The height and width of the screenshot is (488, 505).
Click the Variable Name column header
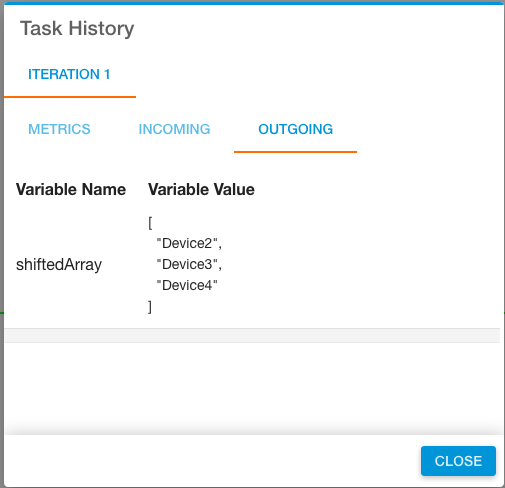pyautogui.click(x=71, y=189)
